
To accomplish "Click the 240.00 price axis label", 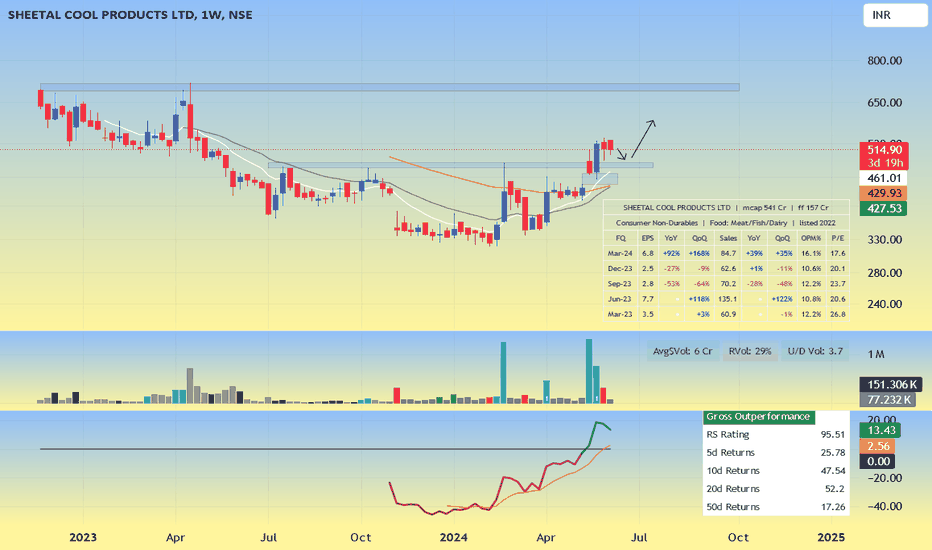I will coord(884,304).
